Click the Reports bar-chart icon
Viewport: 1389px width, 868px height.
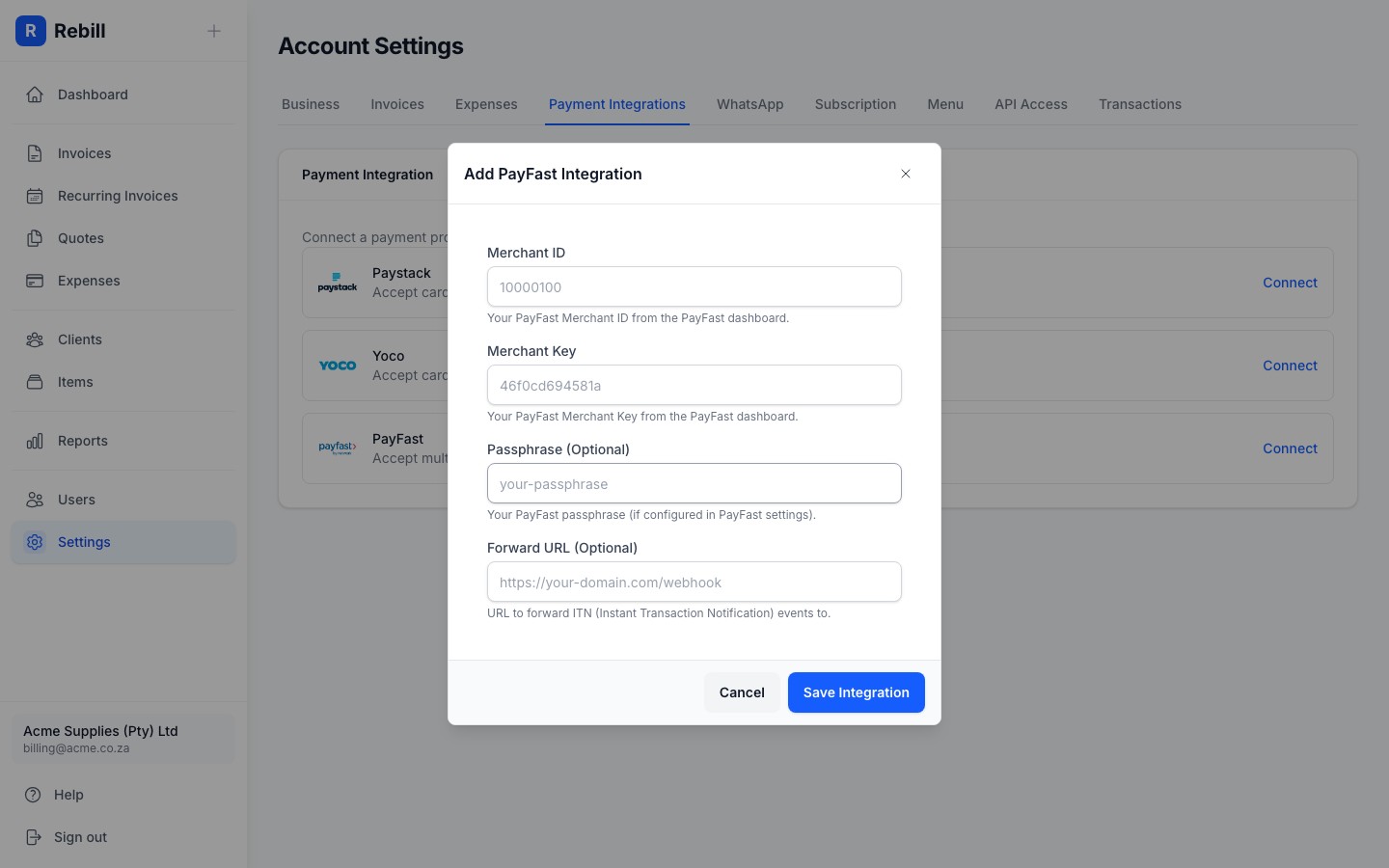click(35, 441)
